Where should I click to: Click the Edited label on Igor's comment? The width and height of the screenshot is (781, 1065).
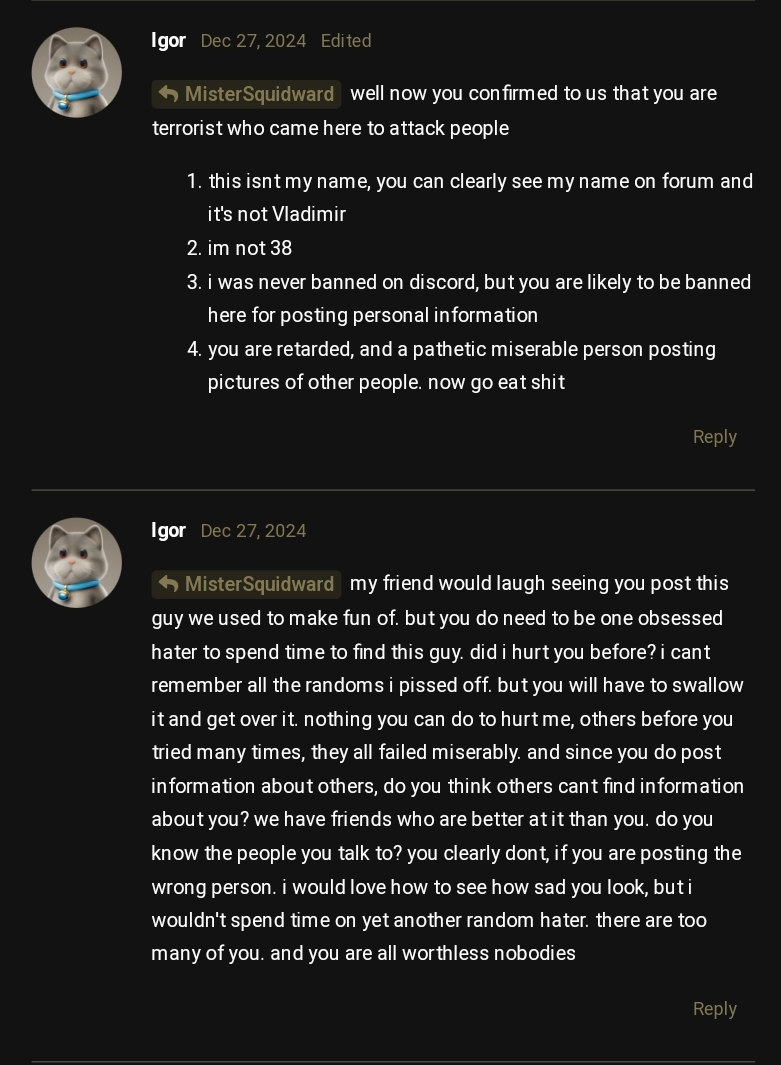(x=346, y=41)
